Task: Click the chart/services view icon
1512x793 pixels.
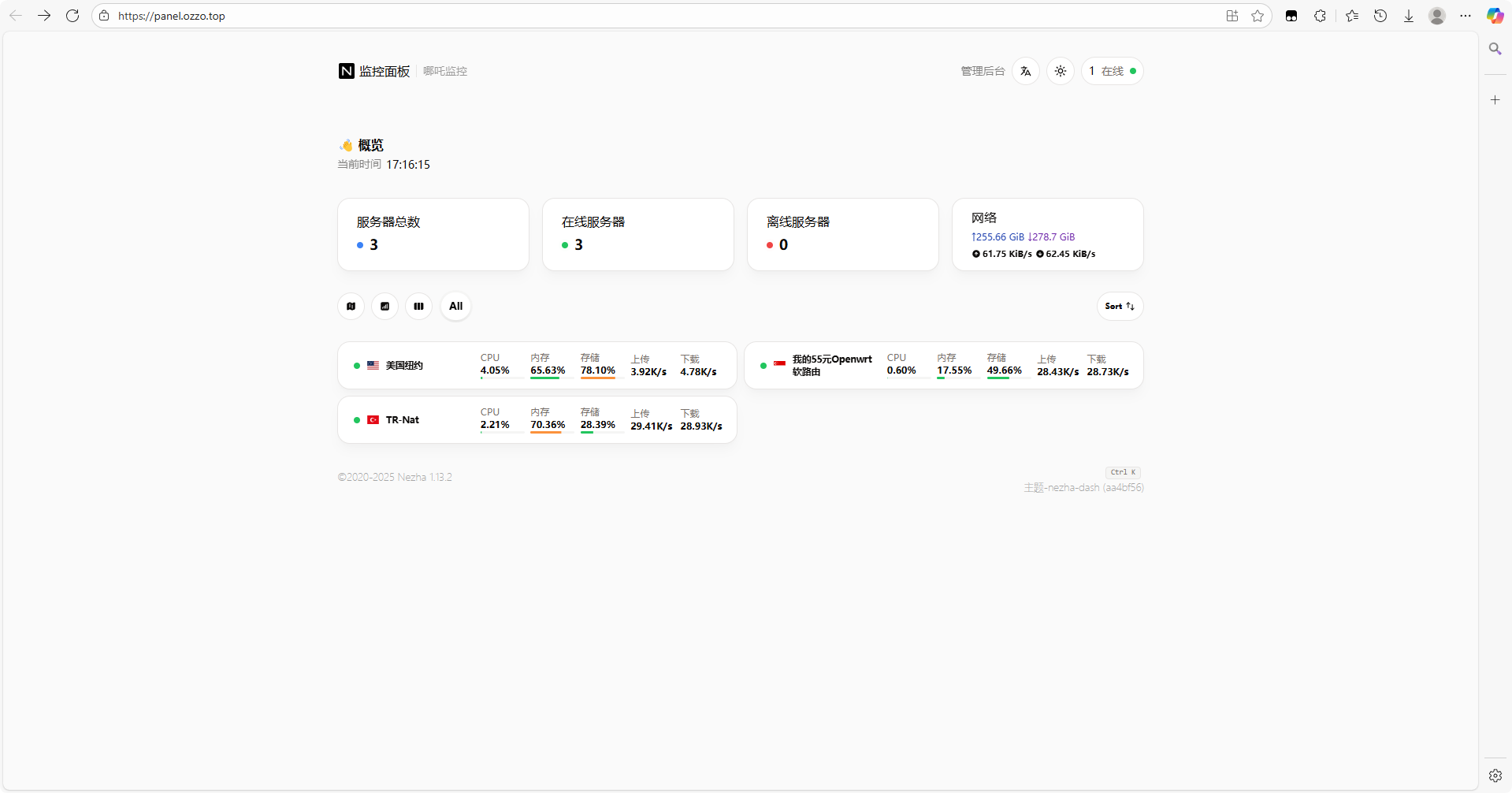Action: tap(385, 307)
